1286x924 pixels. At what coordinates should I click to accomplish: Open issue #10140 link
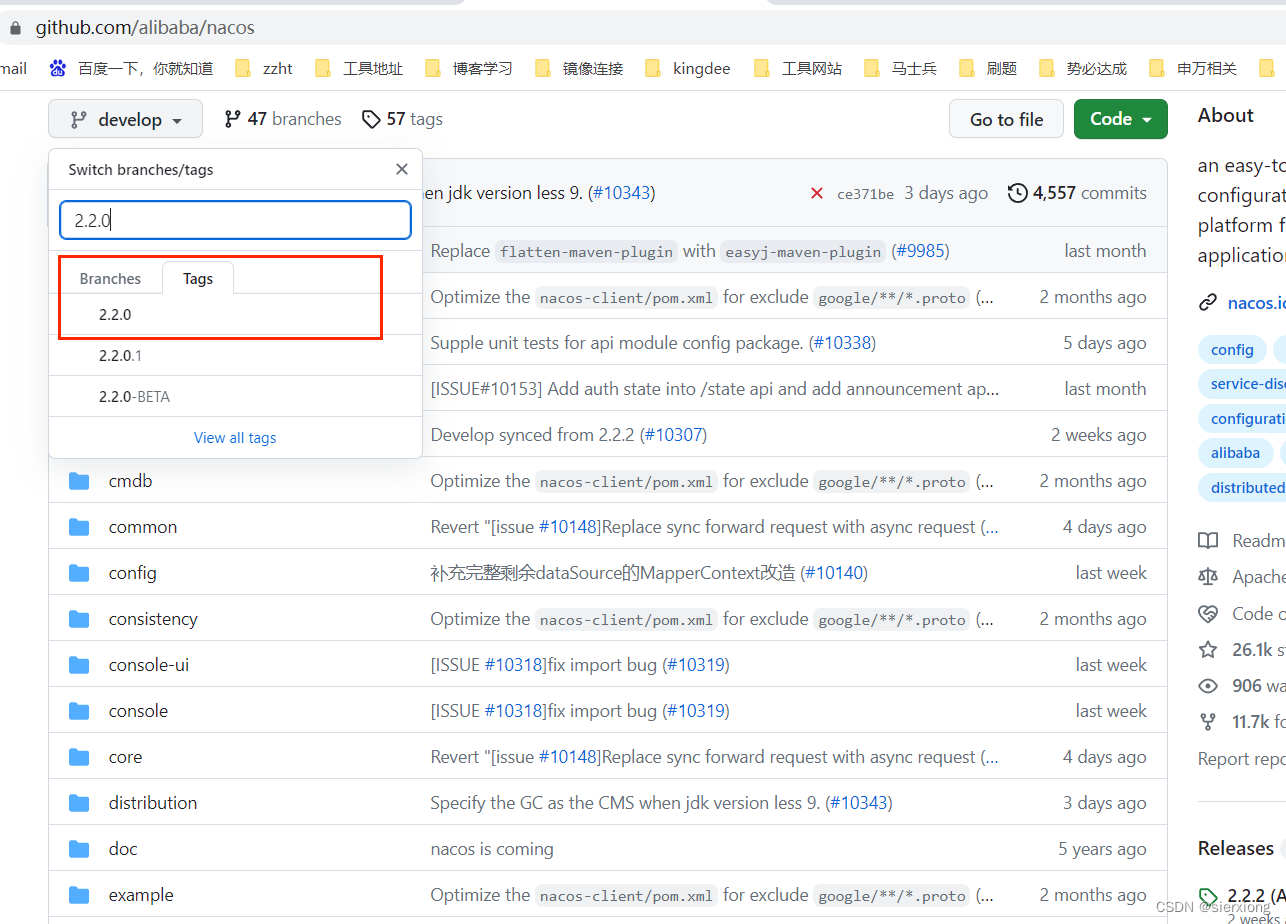[833, 573]
